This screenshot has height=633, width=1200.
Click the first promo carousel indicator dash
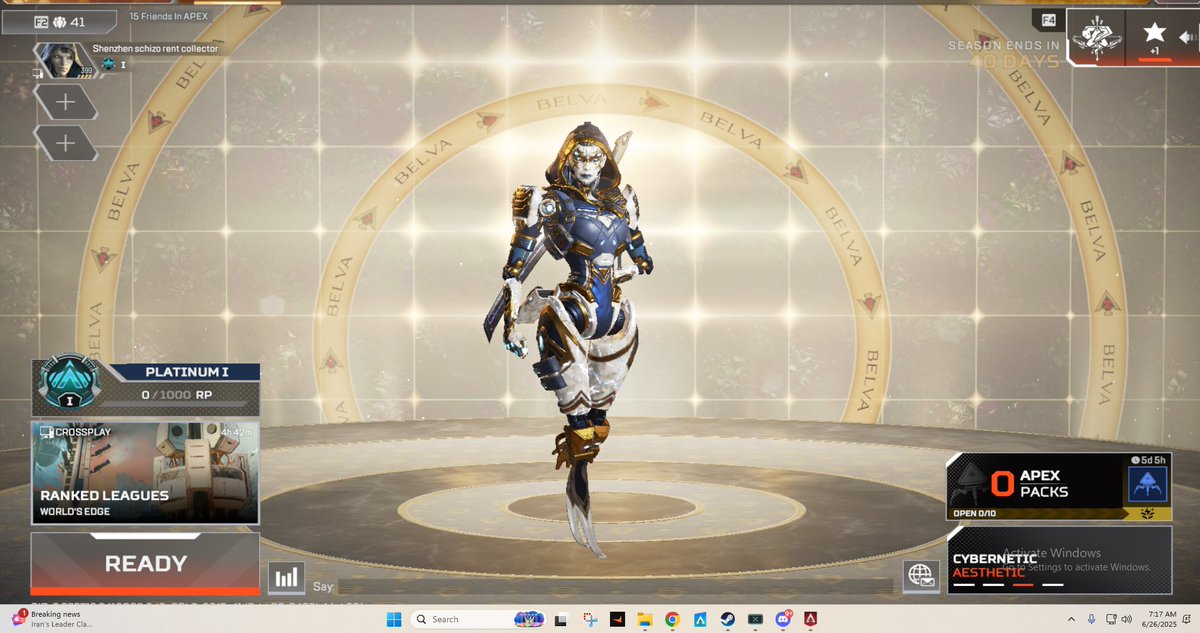(964, 585)
